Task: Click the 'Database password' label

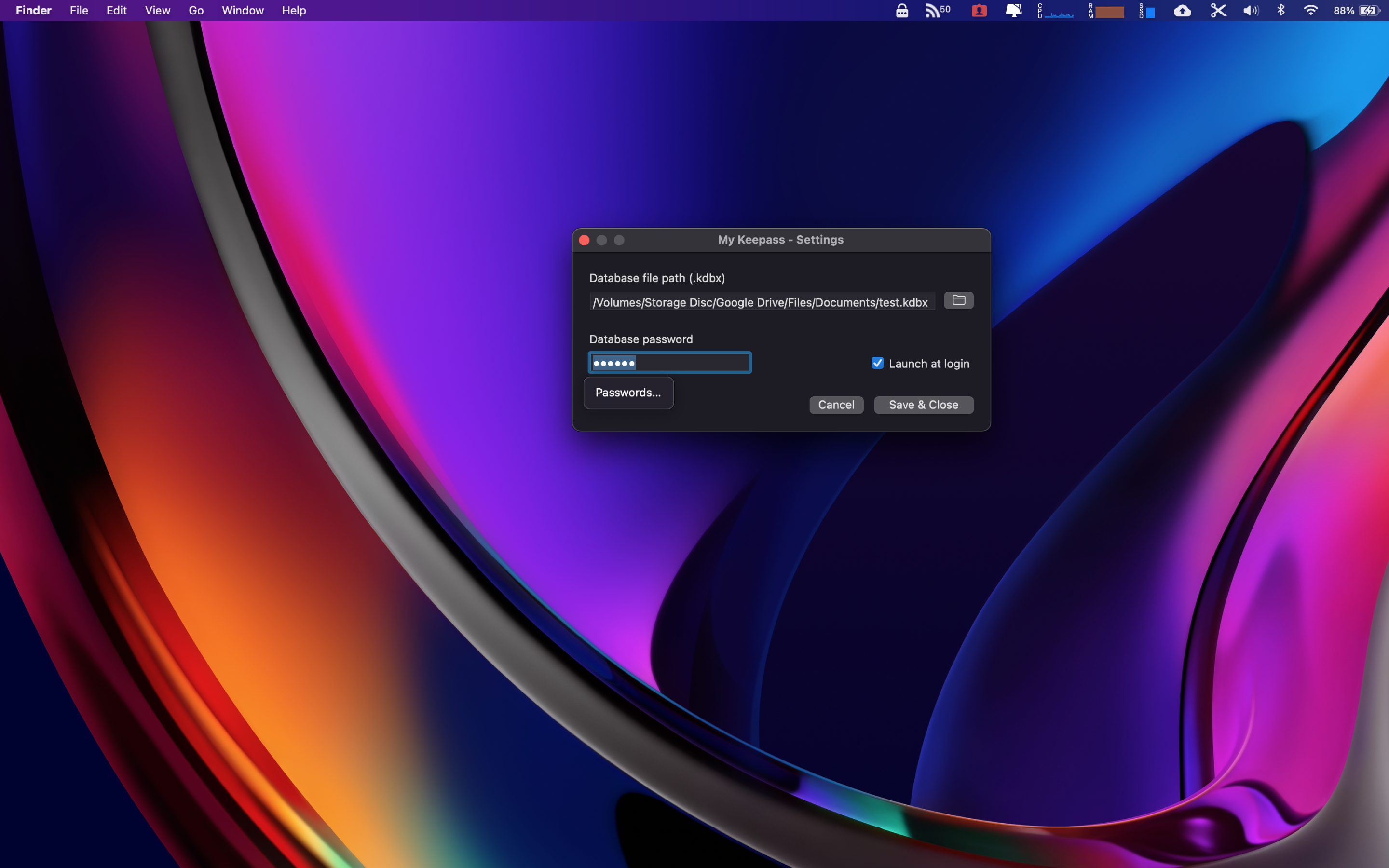Action: pyautogui.click(x=641, y=339)
